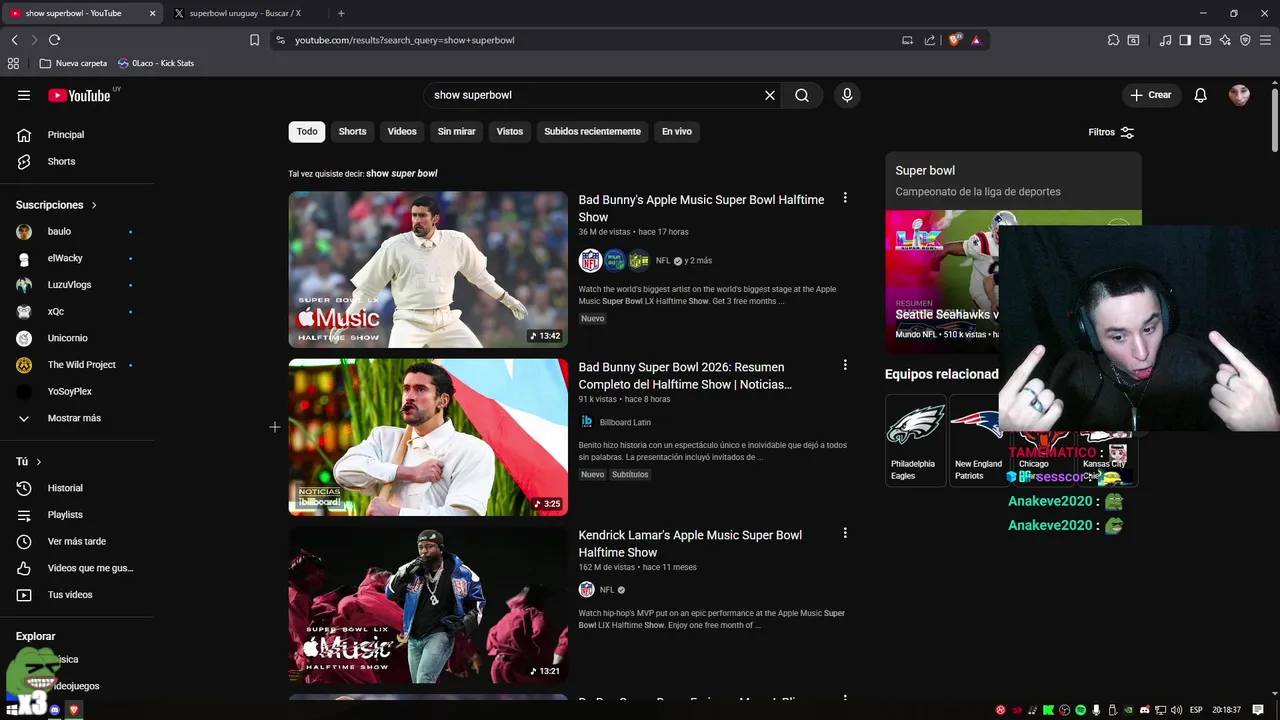Open NFL channel avatar under Kendrick Lamar video

pyautogui.click(x=587, y=590)
